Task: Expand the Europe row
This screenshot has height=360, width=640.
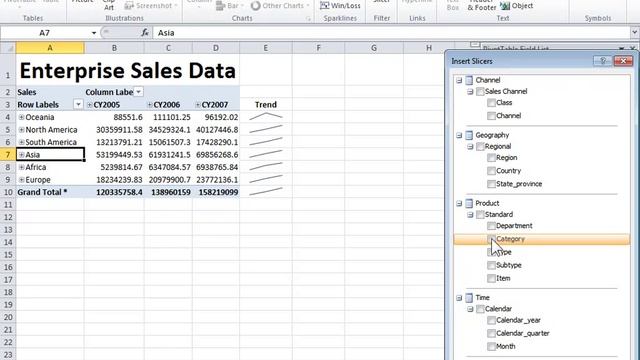Action: [x=22, y=180]
